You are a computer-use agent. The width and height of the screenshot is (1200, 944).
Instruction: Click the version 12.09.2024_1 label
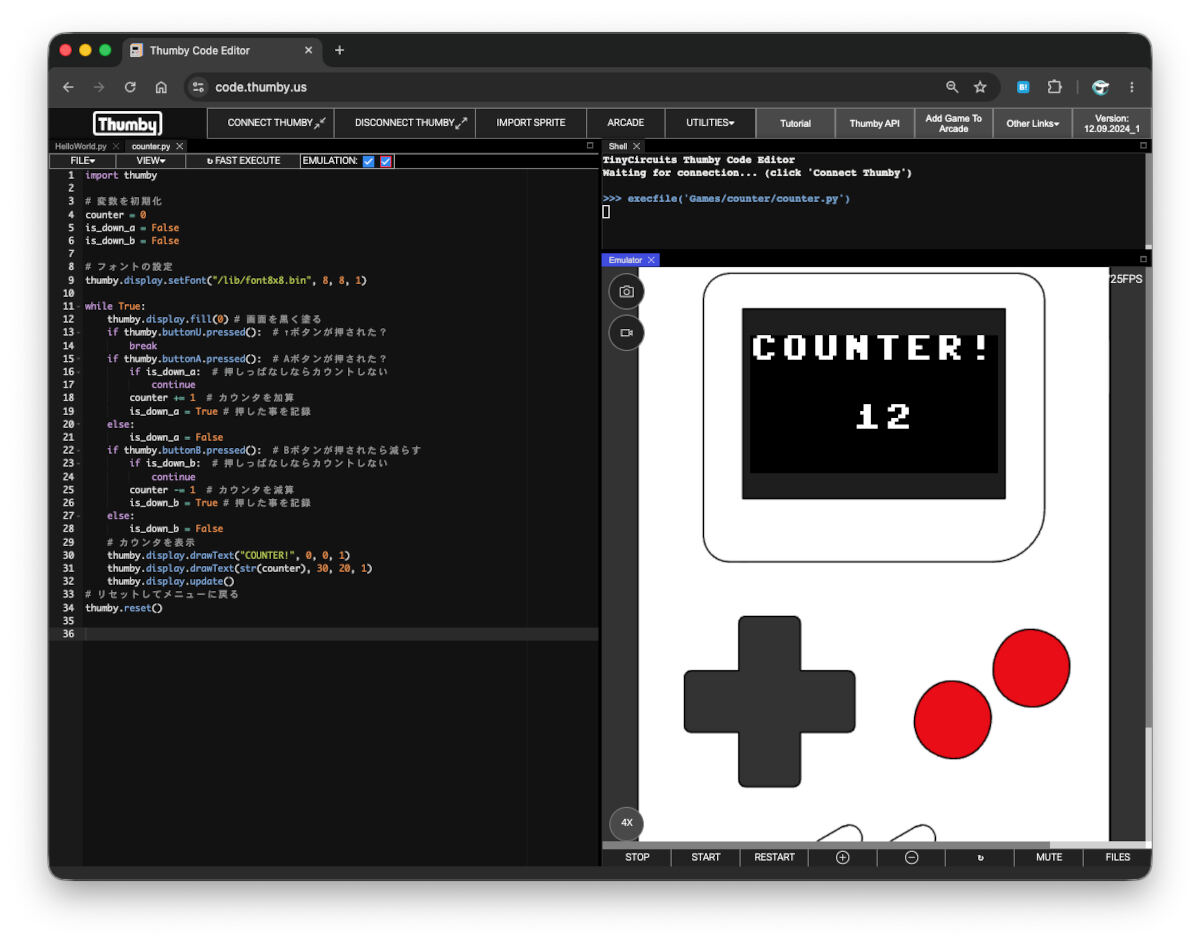click(1111, 123)
